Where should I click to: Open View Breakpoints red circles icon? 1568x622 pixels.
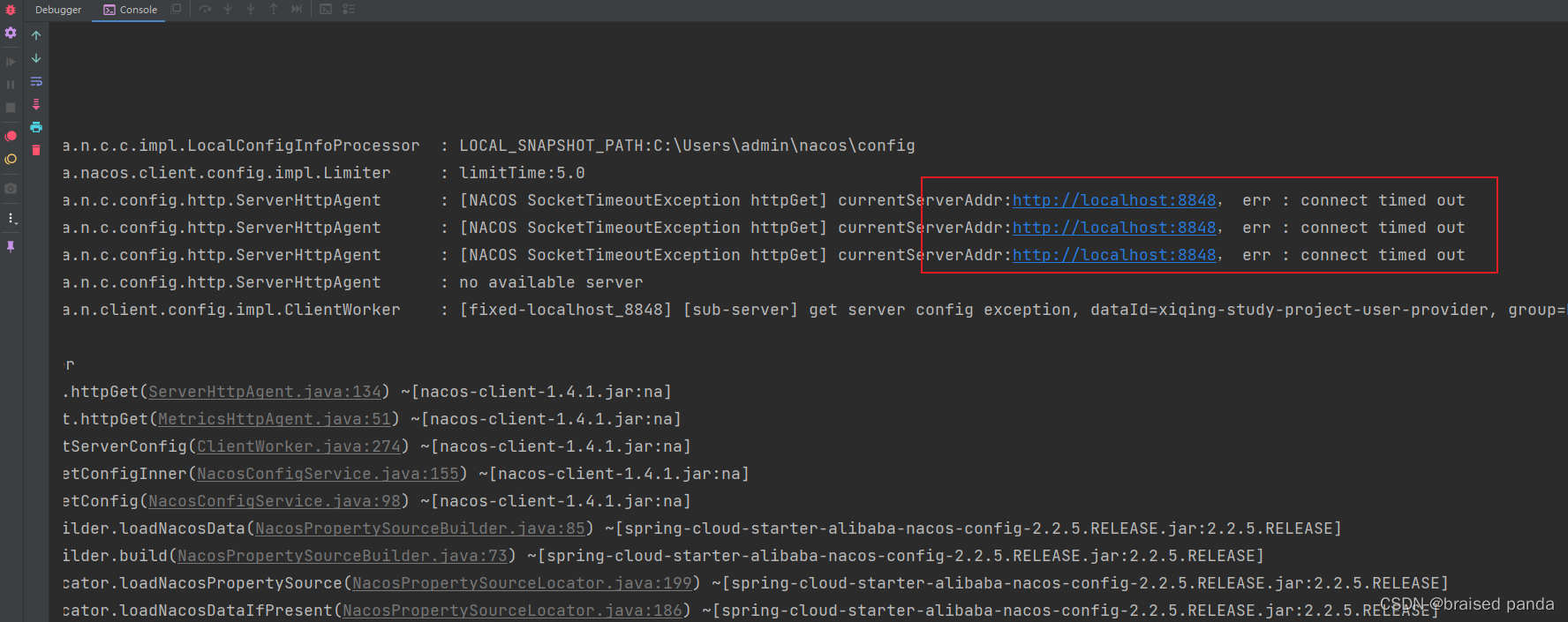[11, 136]
